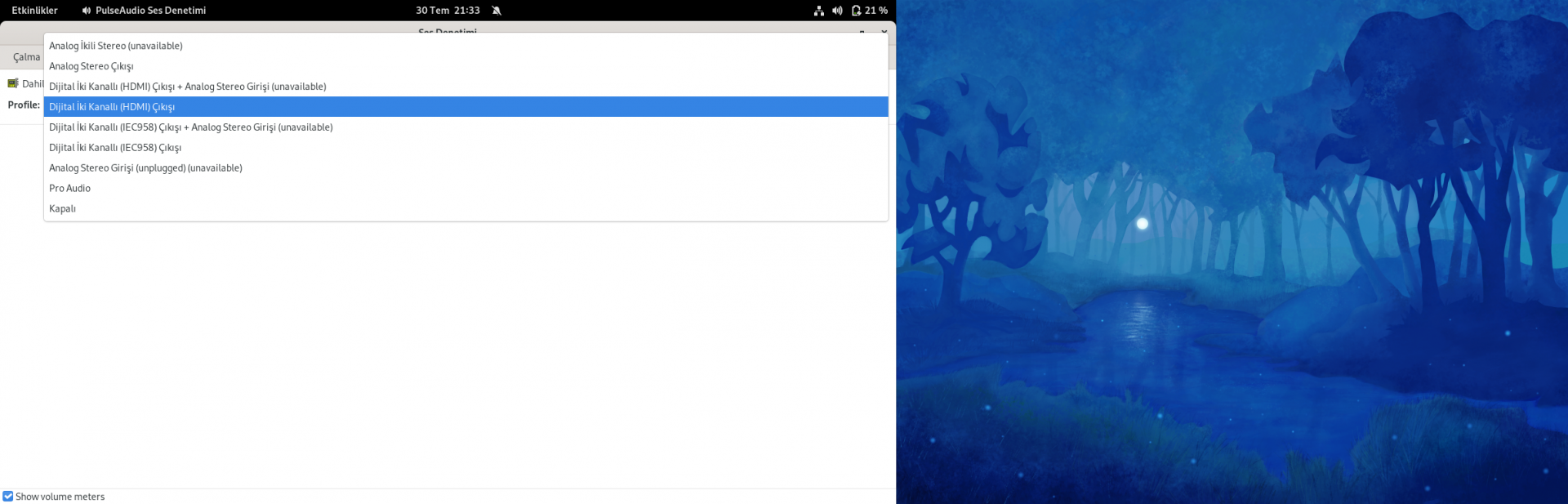This screenshot has width=1568, height=504.
Task: Choose IEC958 Çıkışı + Analog Stereo Girişi profile
Action: tap(465, 127)
